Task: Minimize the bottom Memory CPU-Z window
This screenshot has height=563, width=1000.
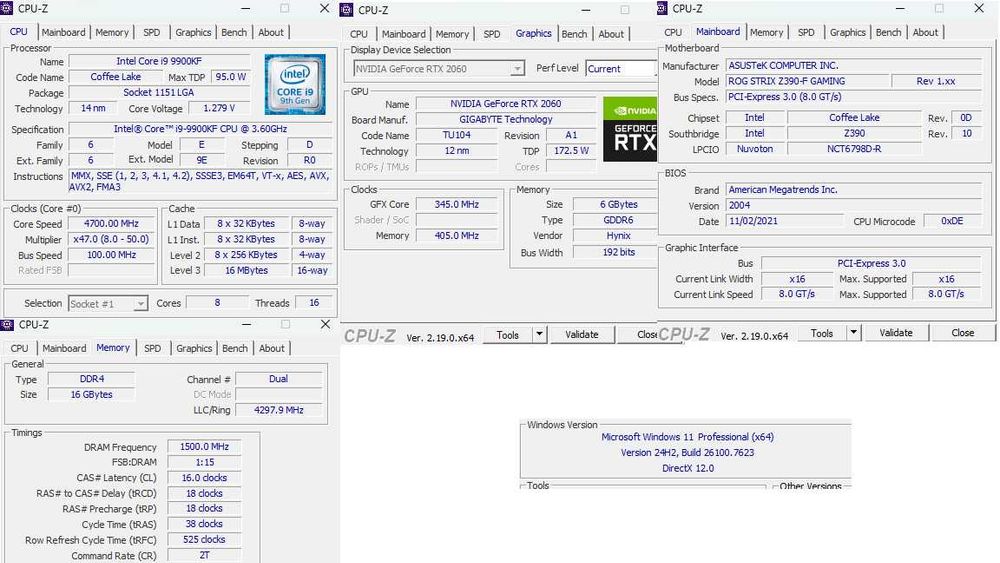Action: [246, 325]
